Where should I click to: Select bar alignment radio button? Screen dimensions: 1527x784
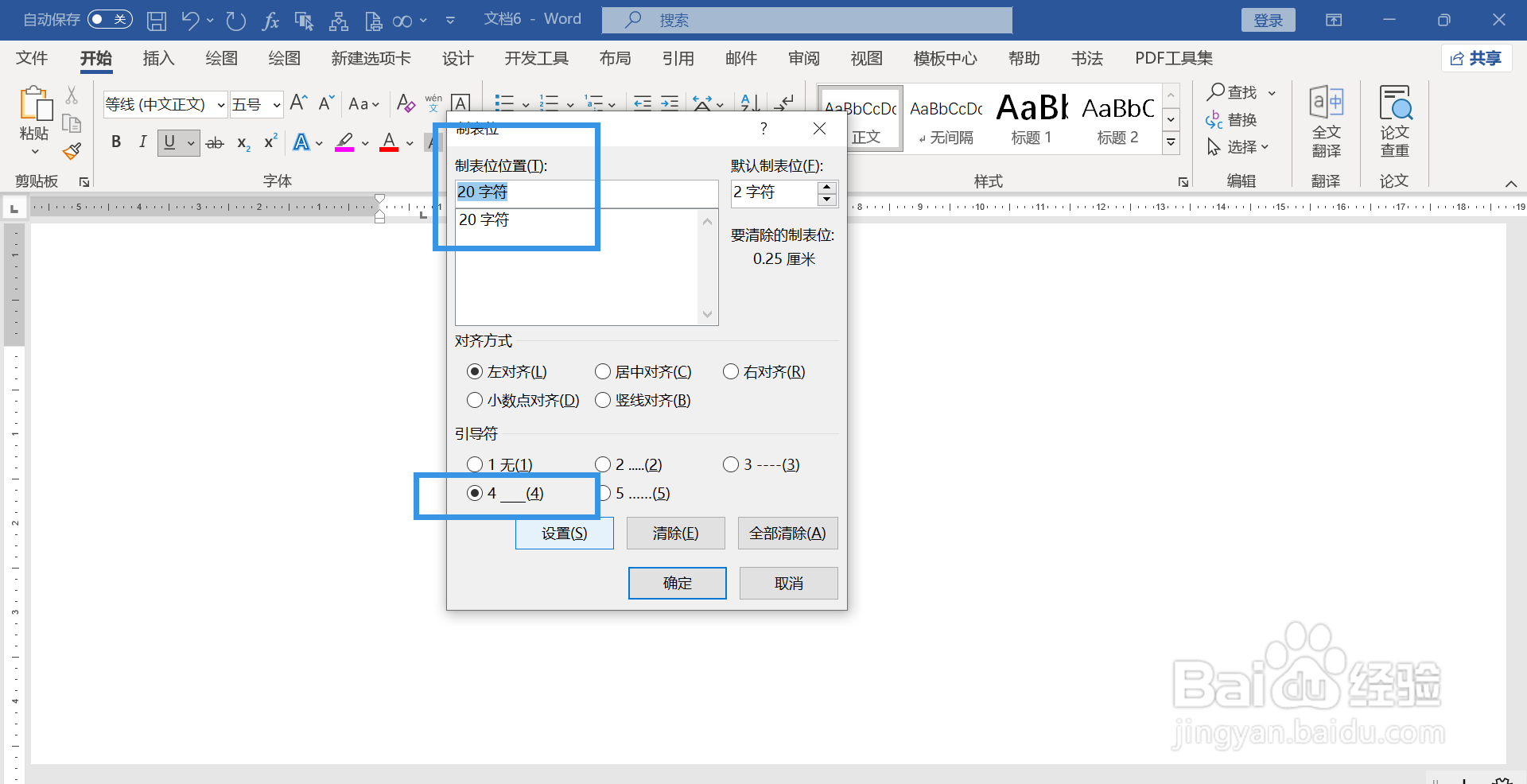pos(603,400)
